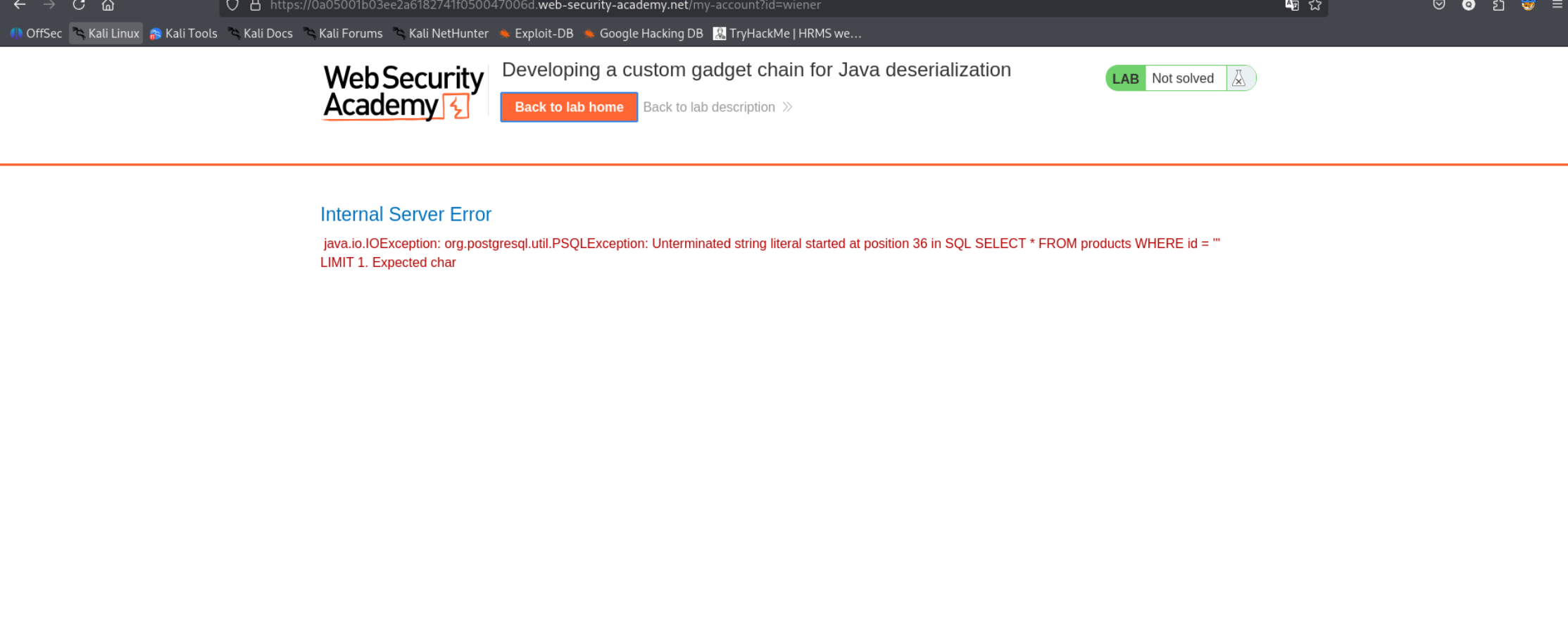Open the TryHackMe HRMS bookmark
Viewport: 1568px width, 641px height.
pyautogui.click(x=787, y=33)
